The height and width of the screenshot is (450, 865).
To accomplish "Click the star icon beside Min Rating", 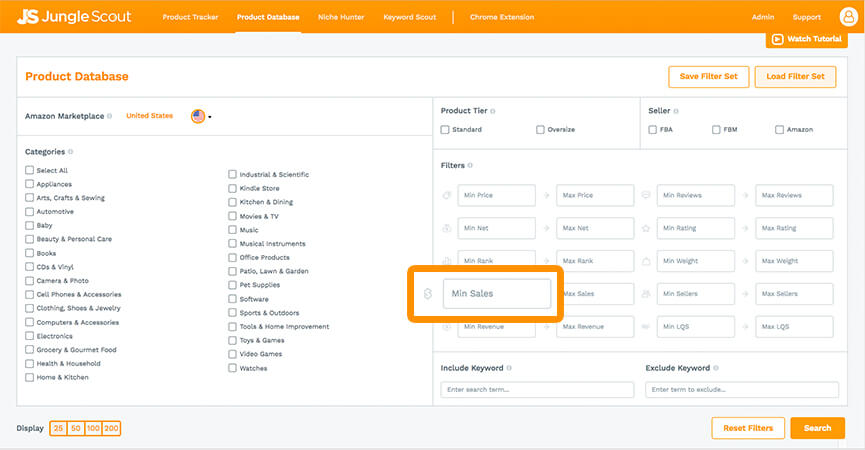I will point(646,228).
